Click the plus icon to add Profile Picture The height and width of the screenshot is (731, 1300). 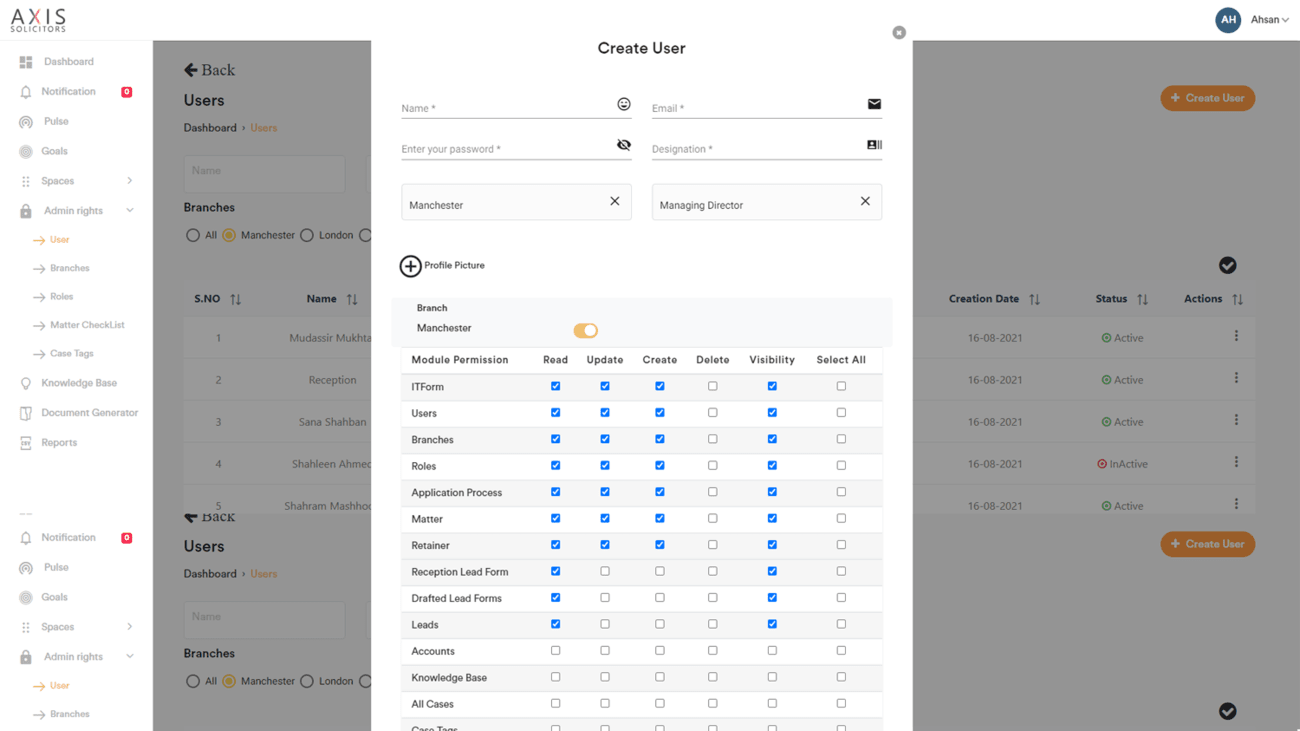pos(410,266)
